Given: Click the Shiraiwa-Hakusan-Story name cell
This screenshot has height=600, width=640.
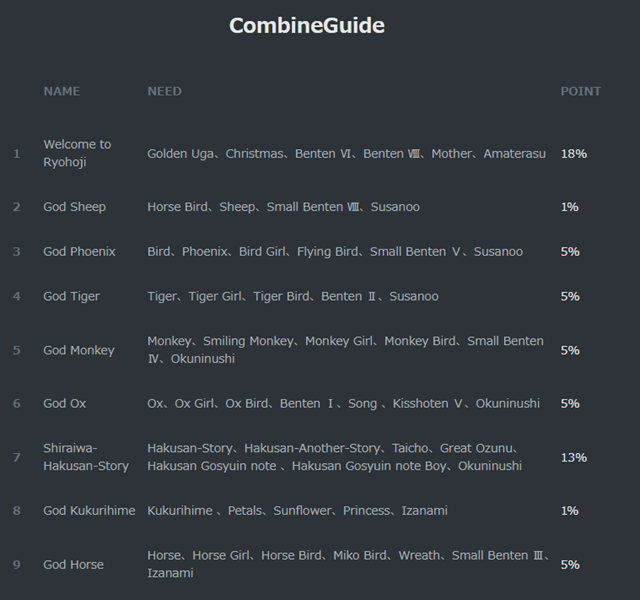Looking at the screenshot, I should tap(85, 457).
